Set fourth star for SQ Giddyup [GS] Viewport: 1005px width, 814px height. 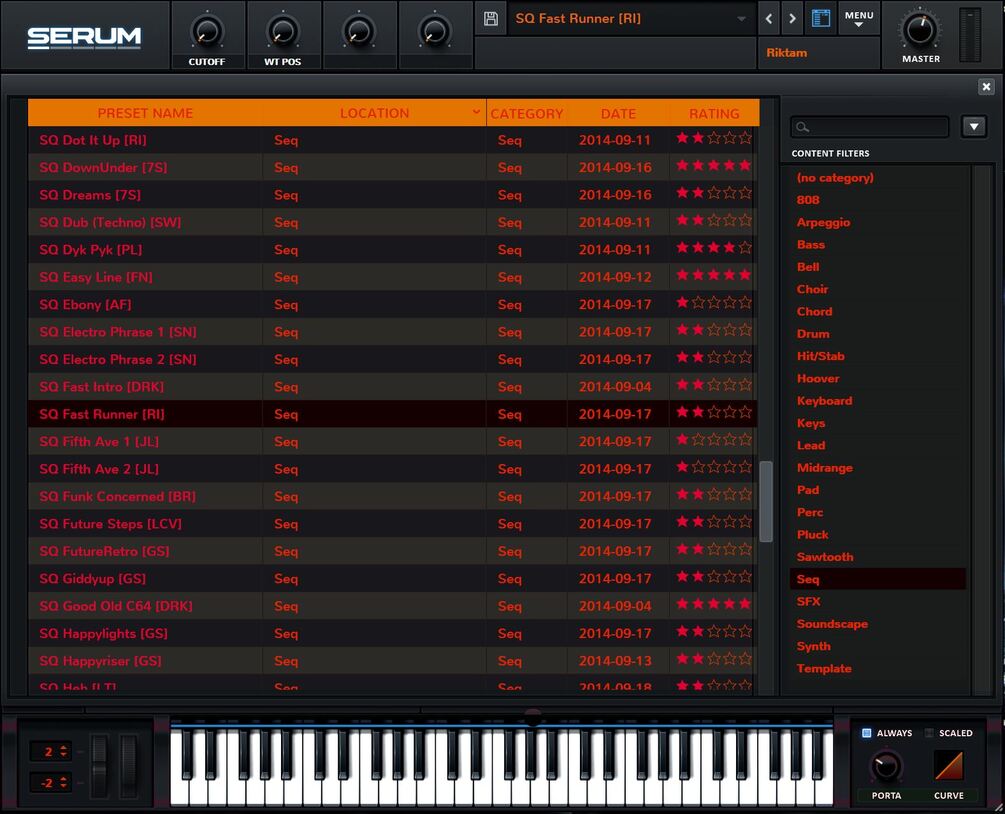[729, 577]
